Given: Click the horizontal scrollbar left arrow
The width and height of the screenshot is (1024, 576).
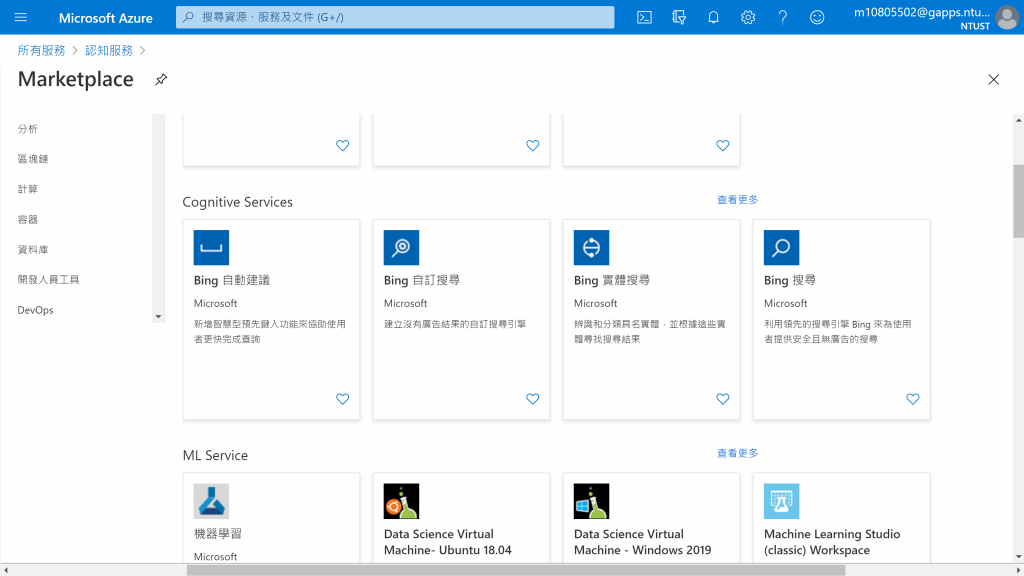Looking at the screenshot, I should 6,570.
